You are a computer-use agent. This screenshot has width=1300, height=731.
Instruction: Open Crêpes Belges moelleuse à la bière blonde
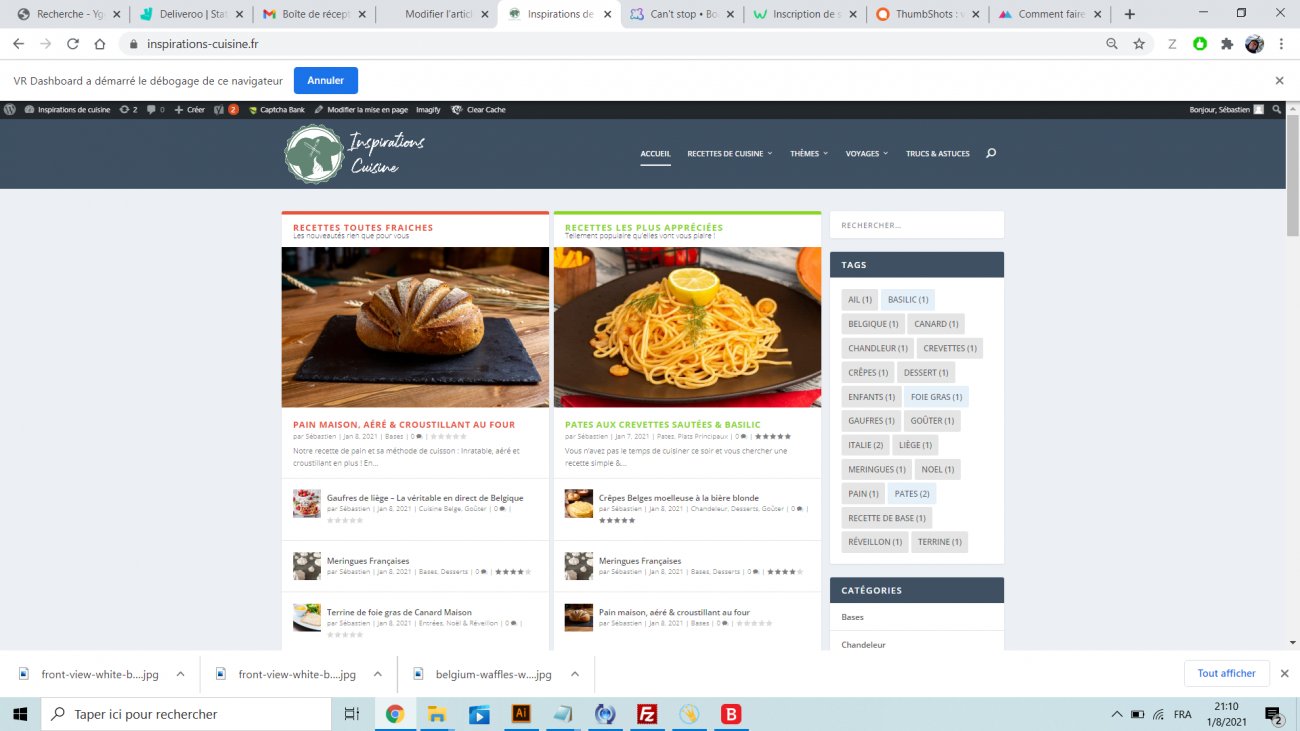pyautogui.click(x=679, y=498)
